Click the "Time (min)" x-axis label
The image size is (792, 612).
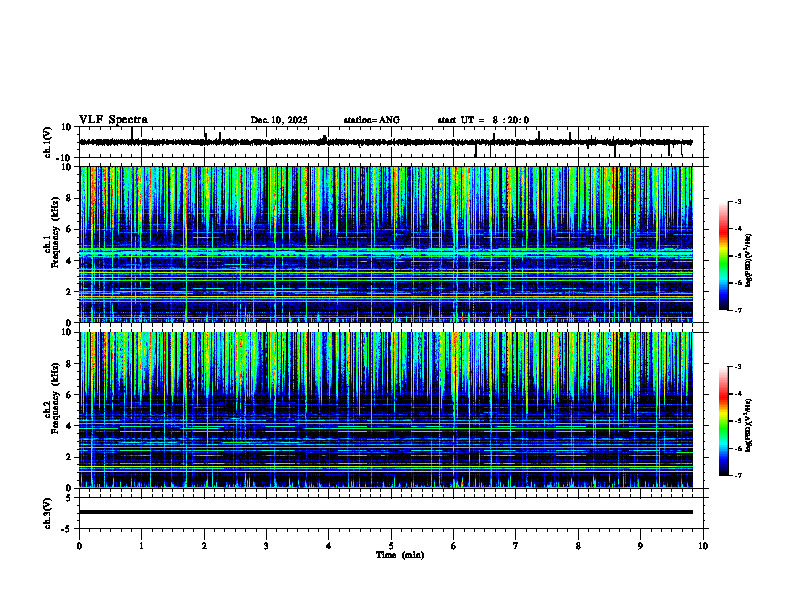400,555
